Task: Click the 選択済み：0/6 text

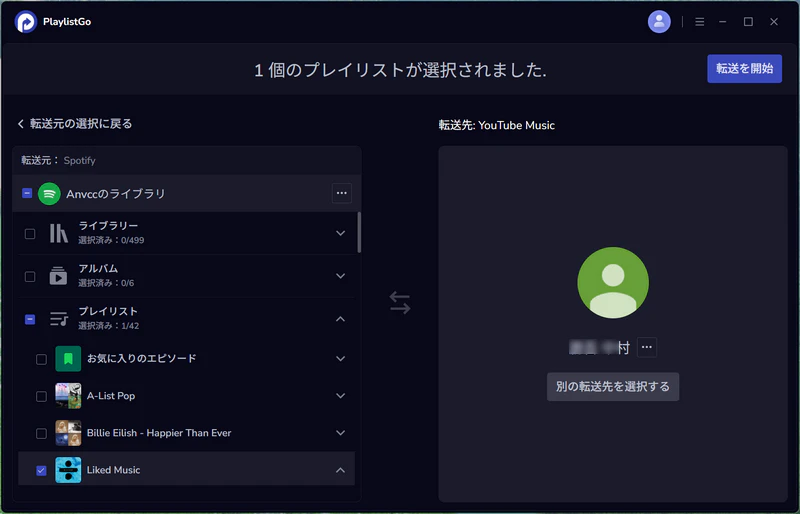Action: pyautogui.click(x=106, y=283)
